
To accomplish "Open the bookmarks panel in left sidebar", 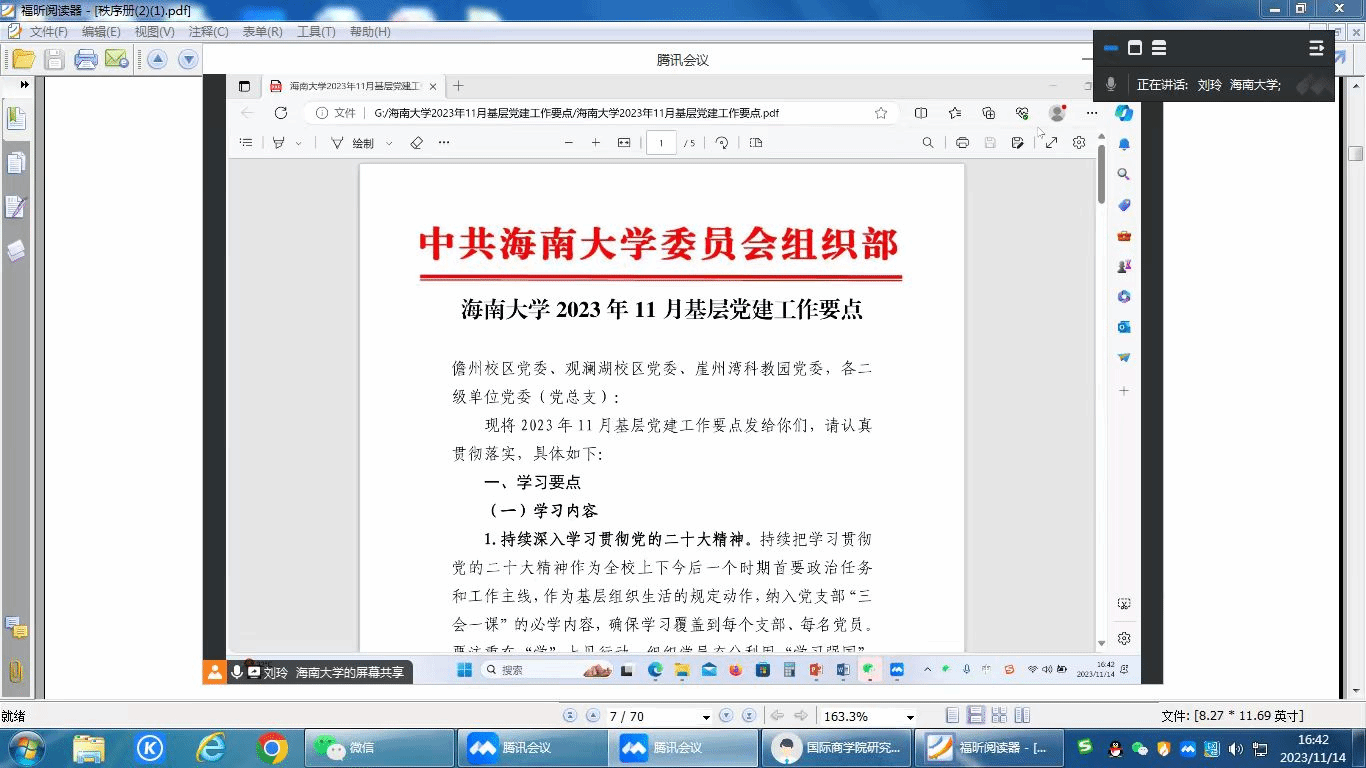I will 16,119.
